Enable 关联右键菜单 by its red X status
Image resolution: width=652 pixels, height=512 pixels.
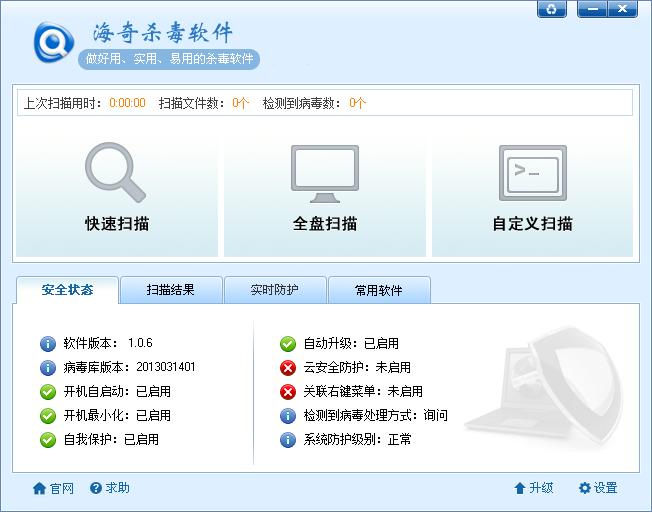coord(288,392)
